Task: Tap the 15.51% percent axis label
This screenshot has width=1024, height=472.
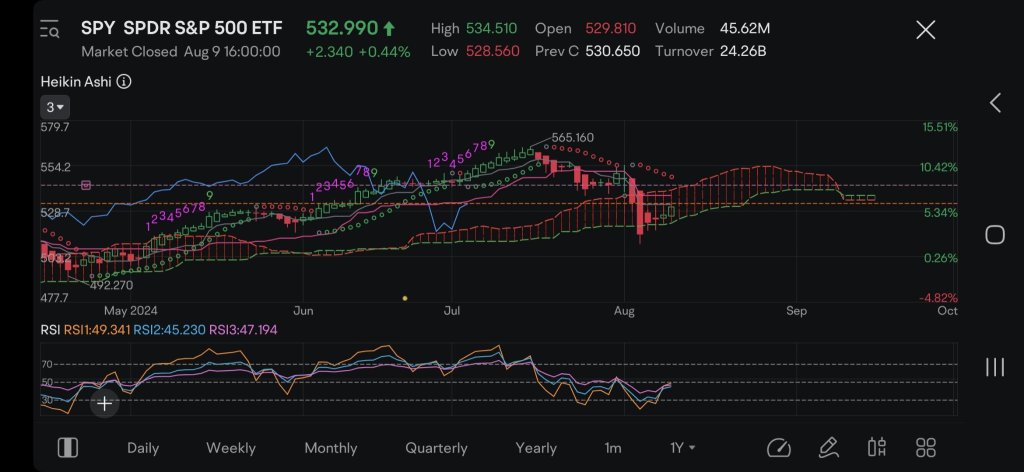Action: (940, 127)
